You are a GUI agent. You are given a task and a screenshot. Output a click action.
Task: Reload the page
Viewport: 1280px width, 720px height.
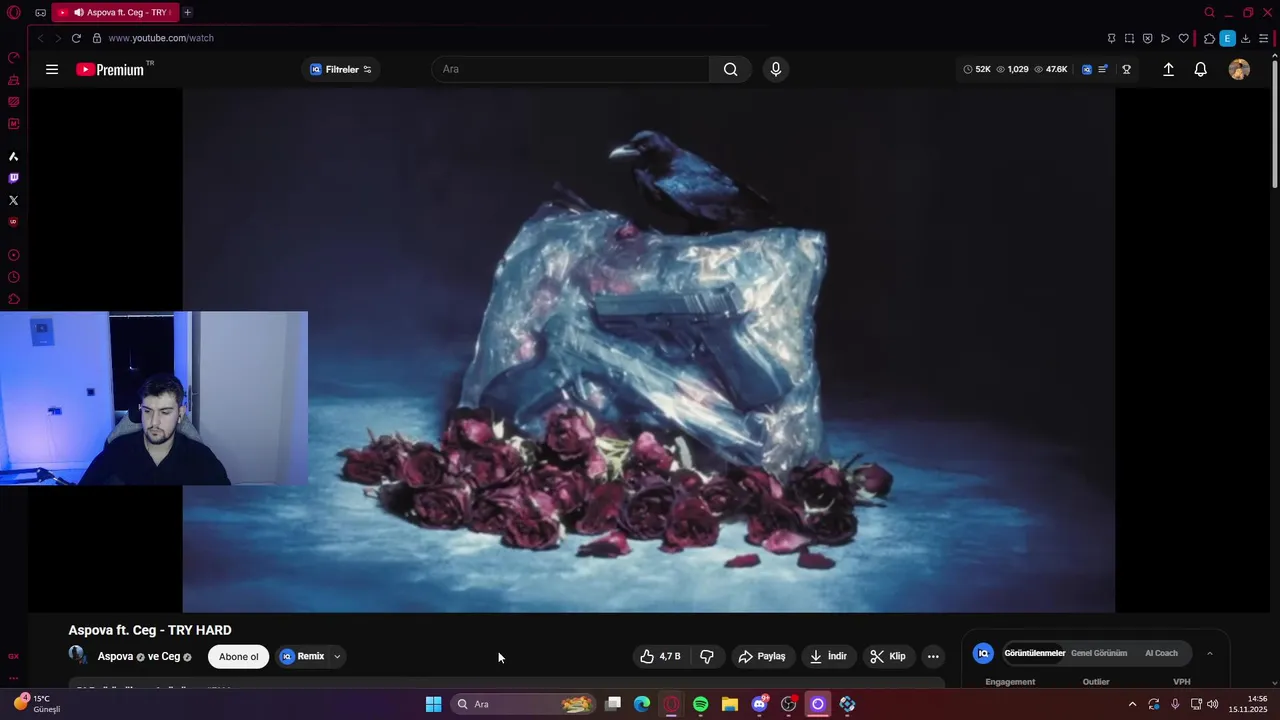point(76,38)
